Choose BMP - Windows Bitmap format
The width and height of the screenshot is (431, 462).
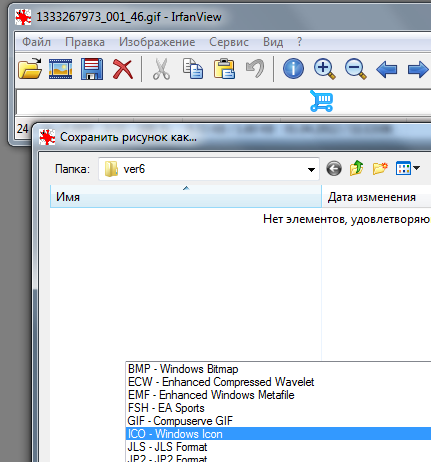(x=278, y=369)
